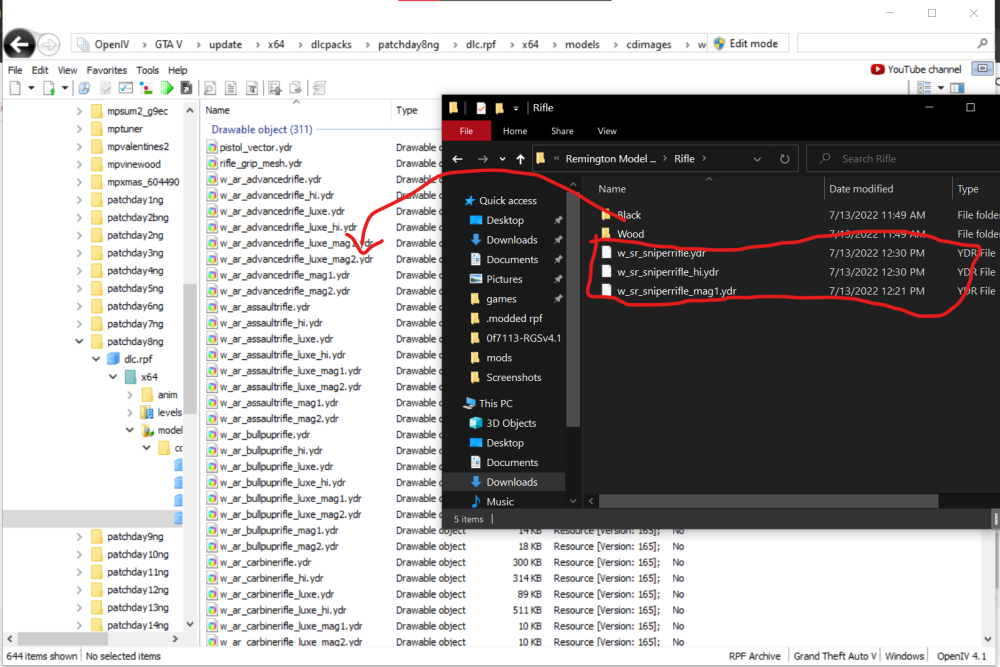The image size is (1000, 667).
Task: Click Explorer back arrow
Action: pos(457,159)
